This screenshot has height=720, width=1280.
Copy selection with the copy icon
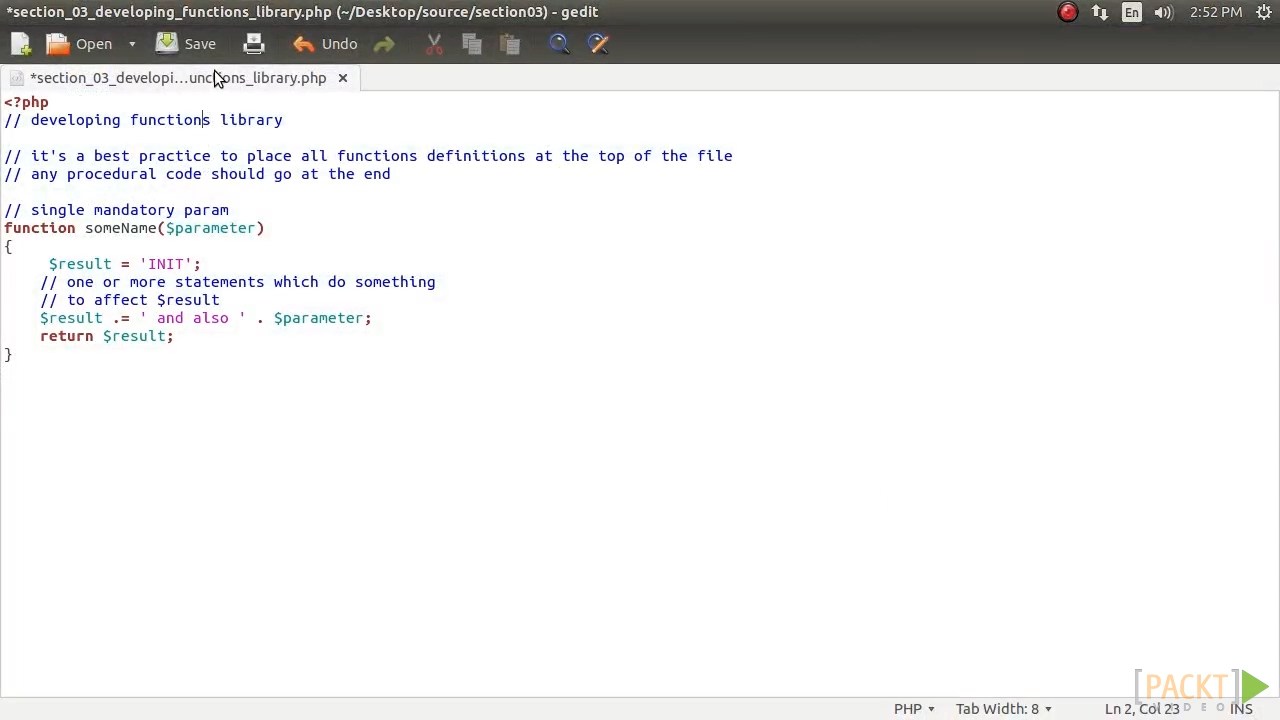[472, 44]
